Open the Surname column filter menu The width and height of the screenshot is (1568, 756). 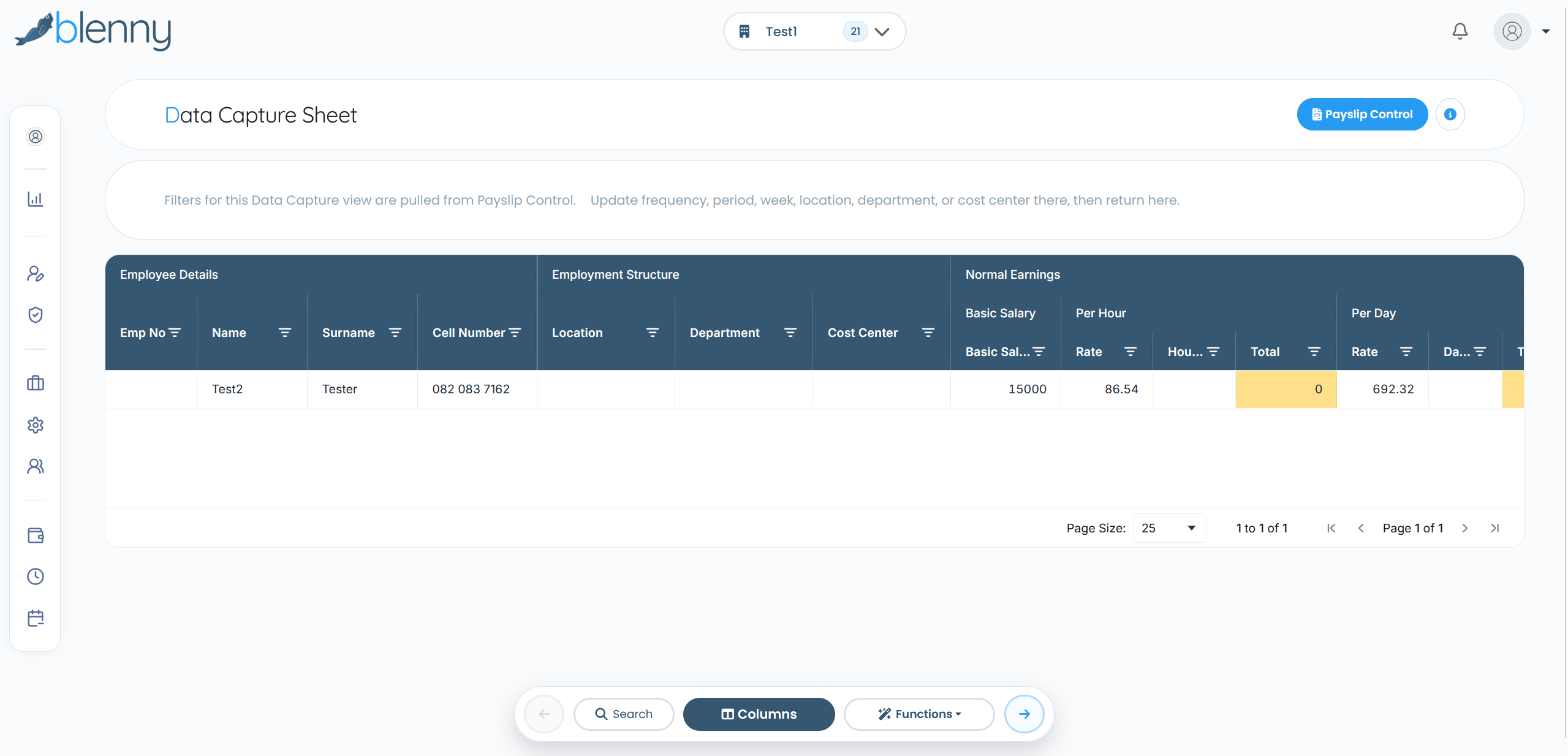point(395,333)
